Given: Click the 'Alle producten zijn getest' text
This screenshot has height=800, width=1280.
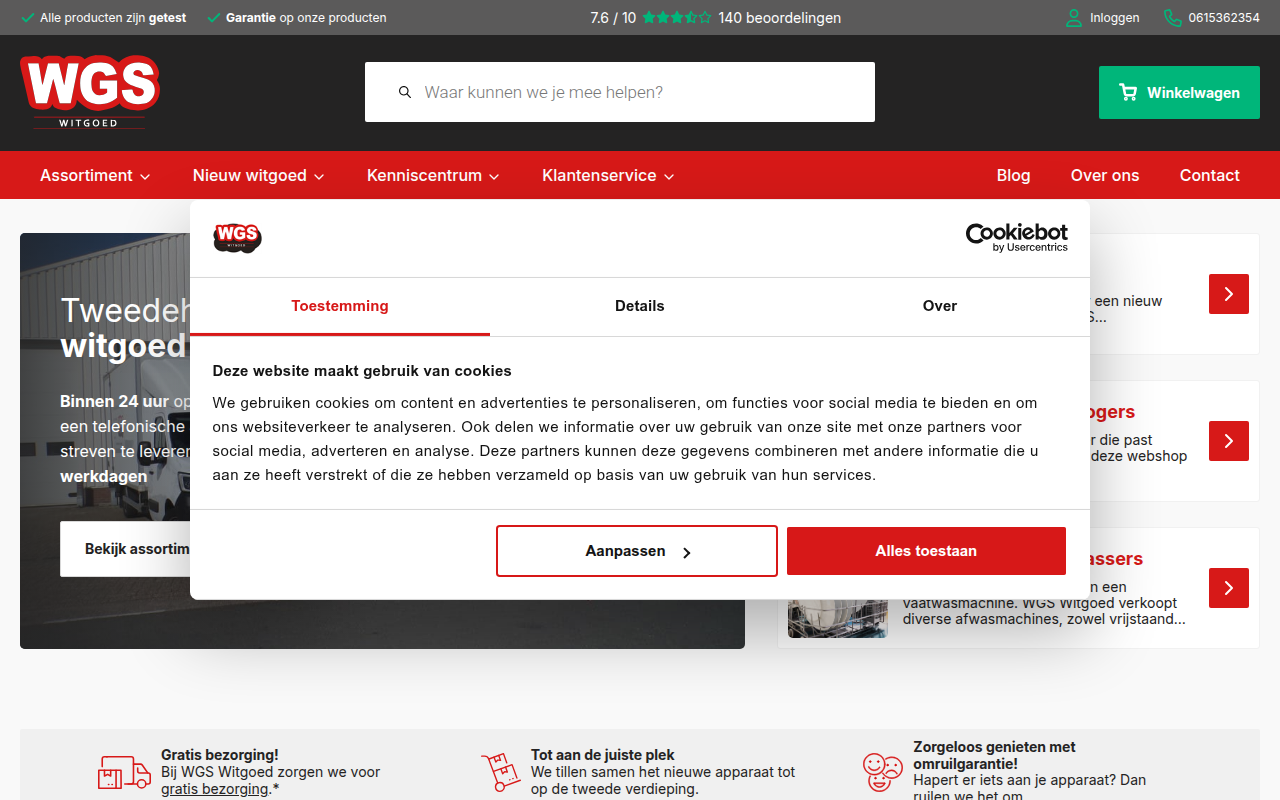Looking at the screenshot, I should (x=113, y=18).
